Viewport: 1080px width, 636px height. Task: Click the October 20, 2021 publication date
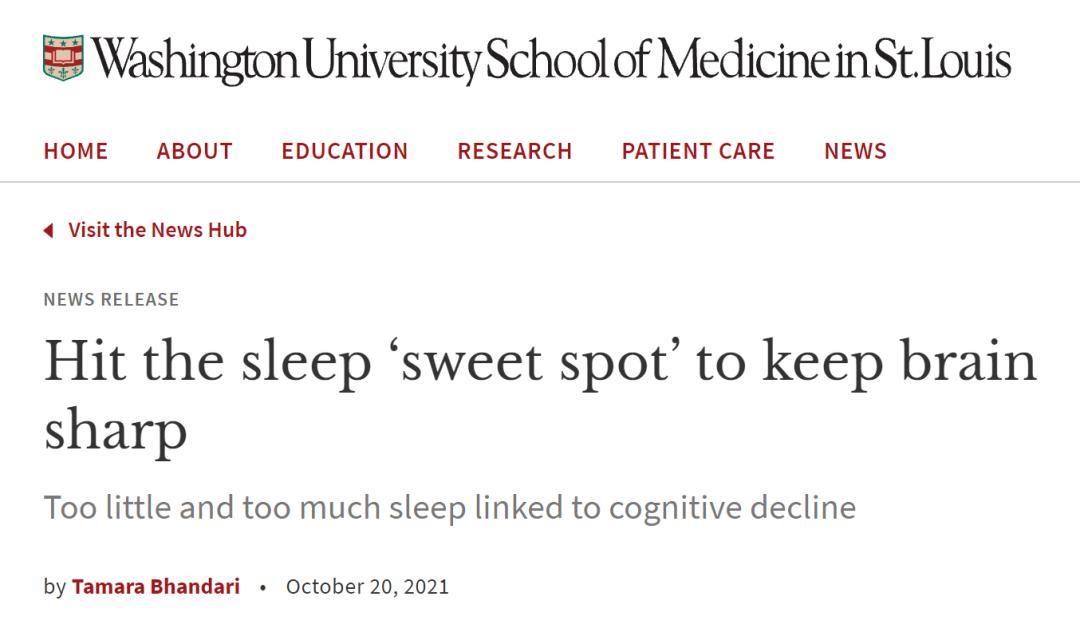click(367, 586)
